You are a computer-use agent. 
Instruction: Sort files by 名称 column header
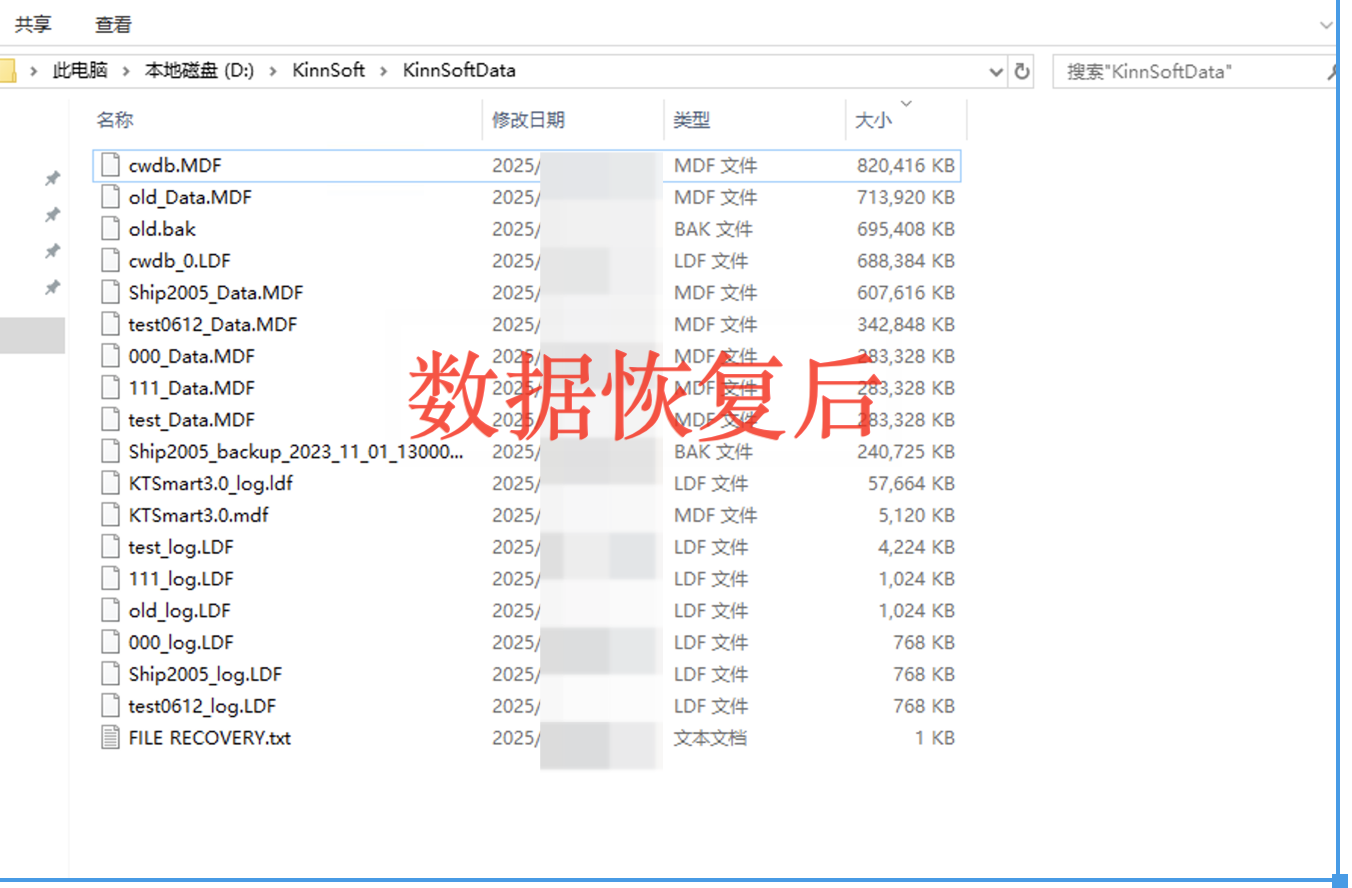(x=115, y=120)
